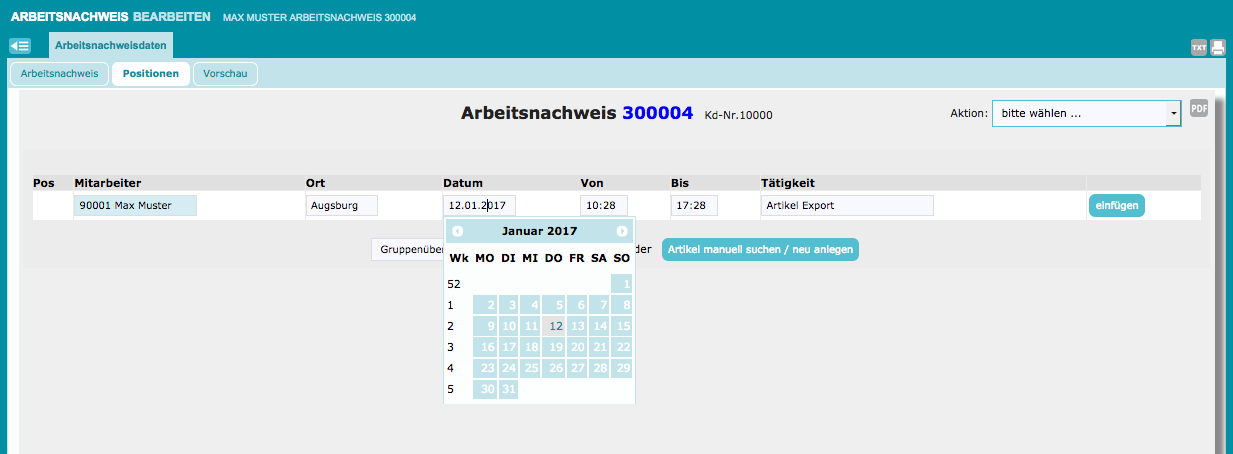Click the Bis time field

click(x=694, y=206)
